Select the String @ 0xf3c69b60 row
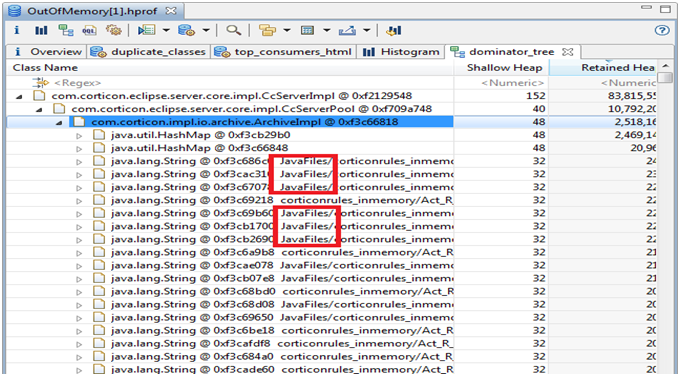The image size is (680, 376). (331, 213)
